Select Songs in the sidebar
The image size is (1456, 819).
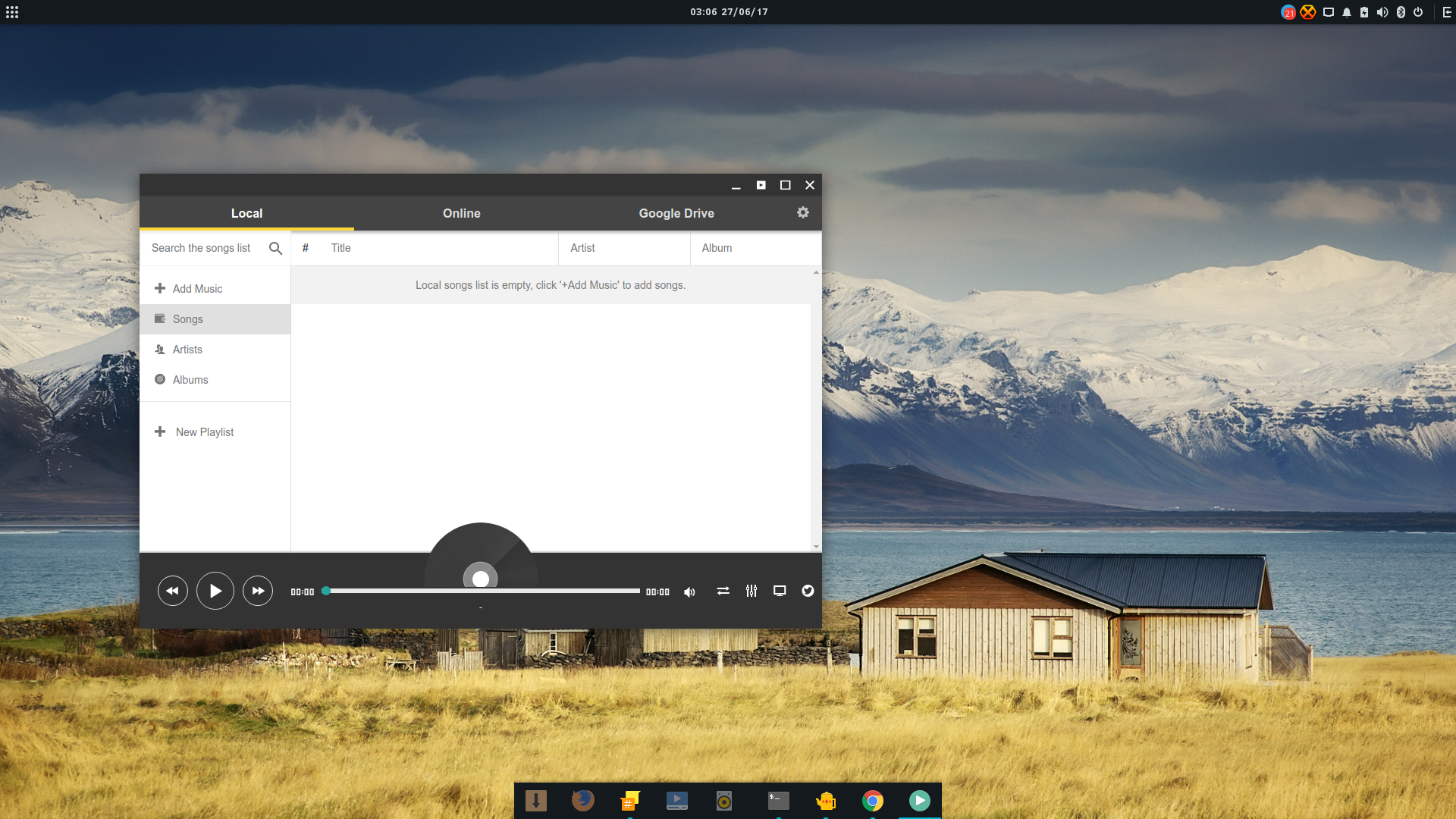[x=215, y=319]
